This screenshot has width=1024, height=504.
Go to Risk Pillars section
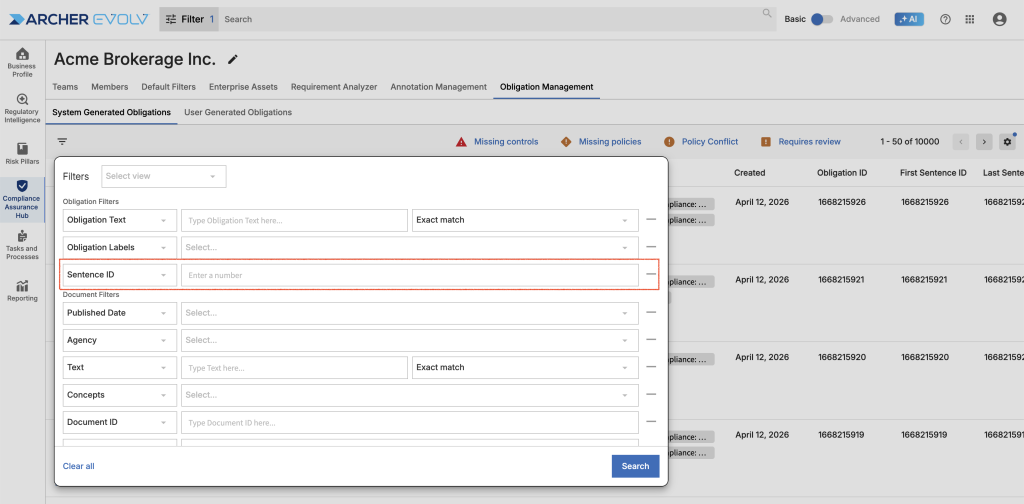coord(21,153)
